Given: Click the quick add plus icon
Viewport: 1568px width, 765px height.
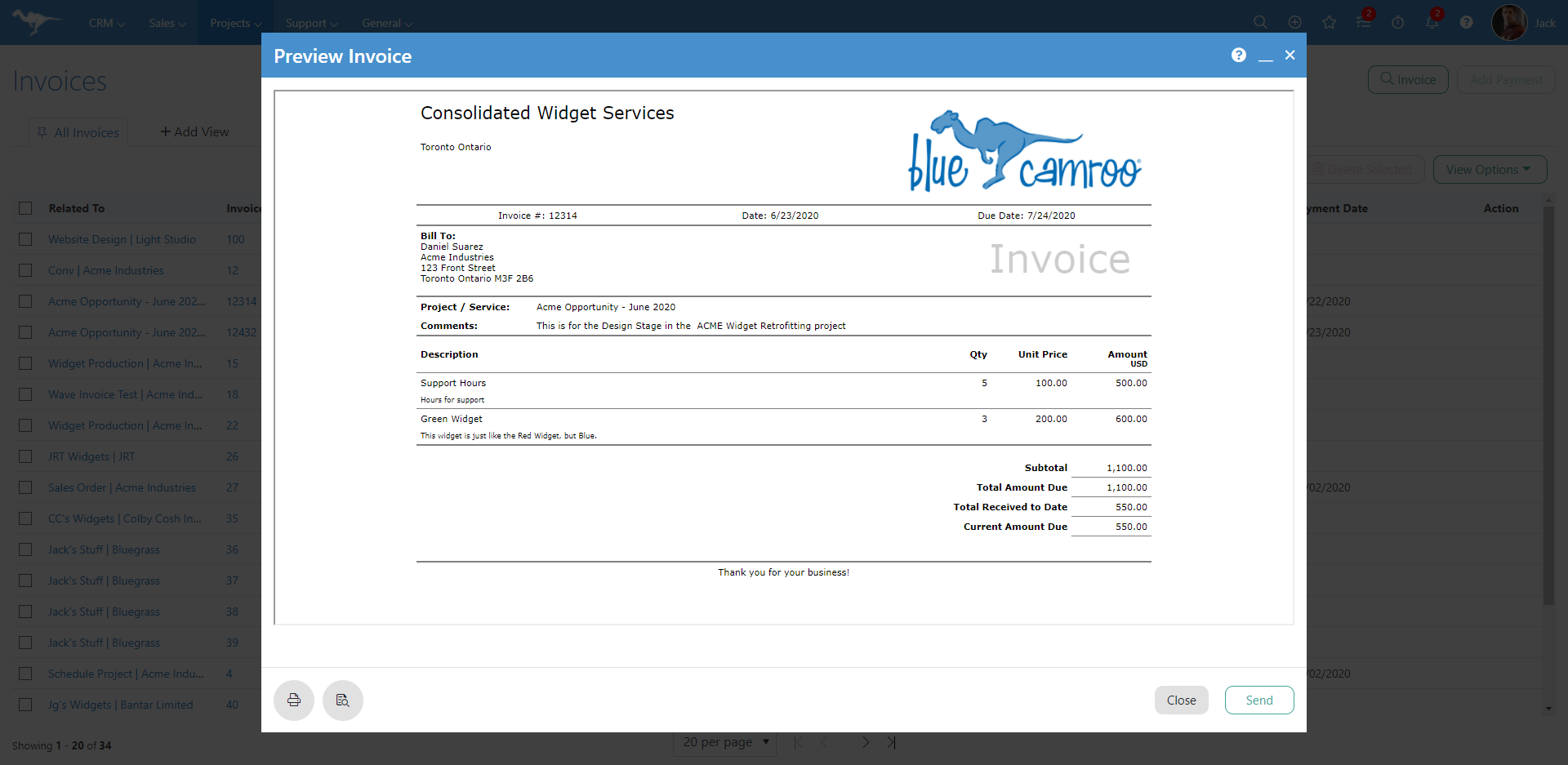Looking at the screenshot, I should pyautogui.click(x=1294, y=23).
